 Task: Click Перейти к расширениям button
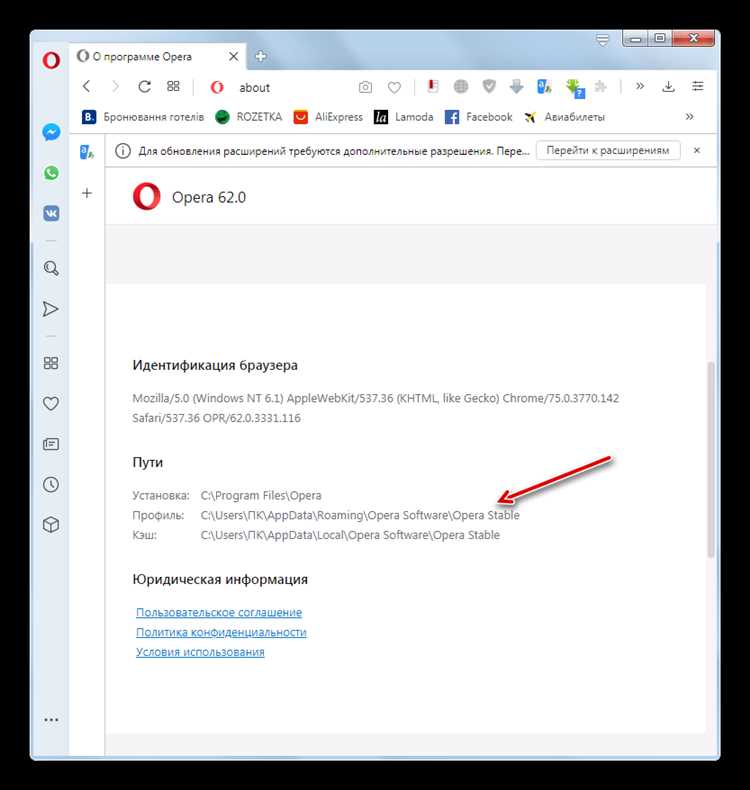(x=608, y=150)
